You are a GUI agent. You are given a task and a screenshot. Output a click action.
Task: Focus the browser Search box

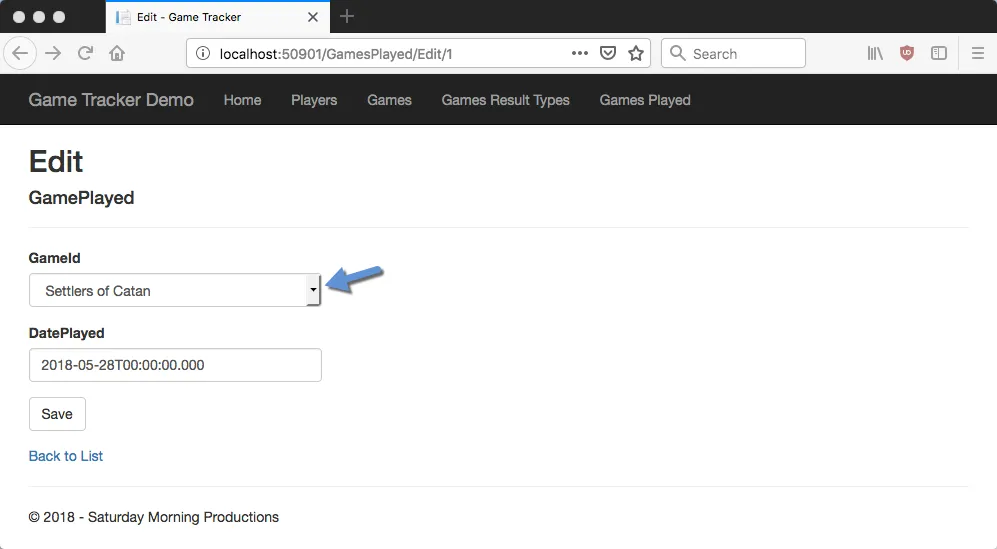tap(733, 53)
